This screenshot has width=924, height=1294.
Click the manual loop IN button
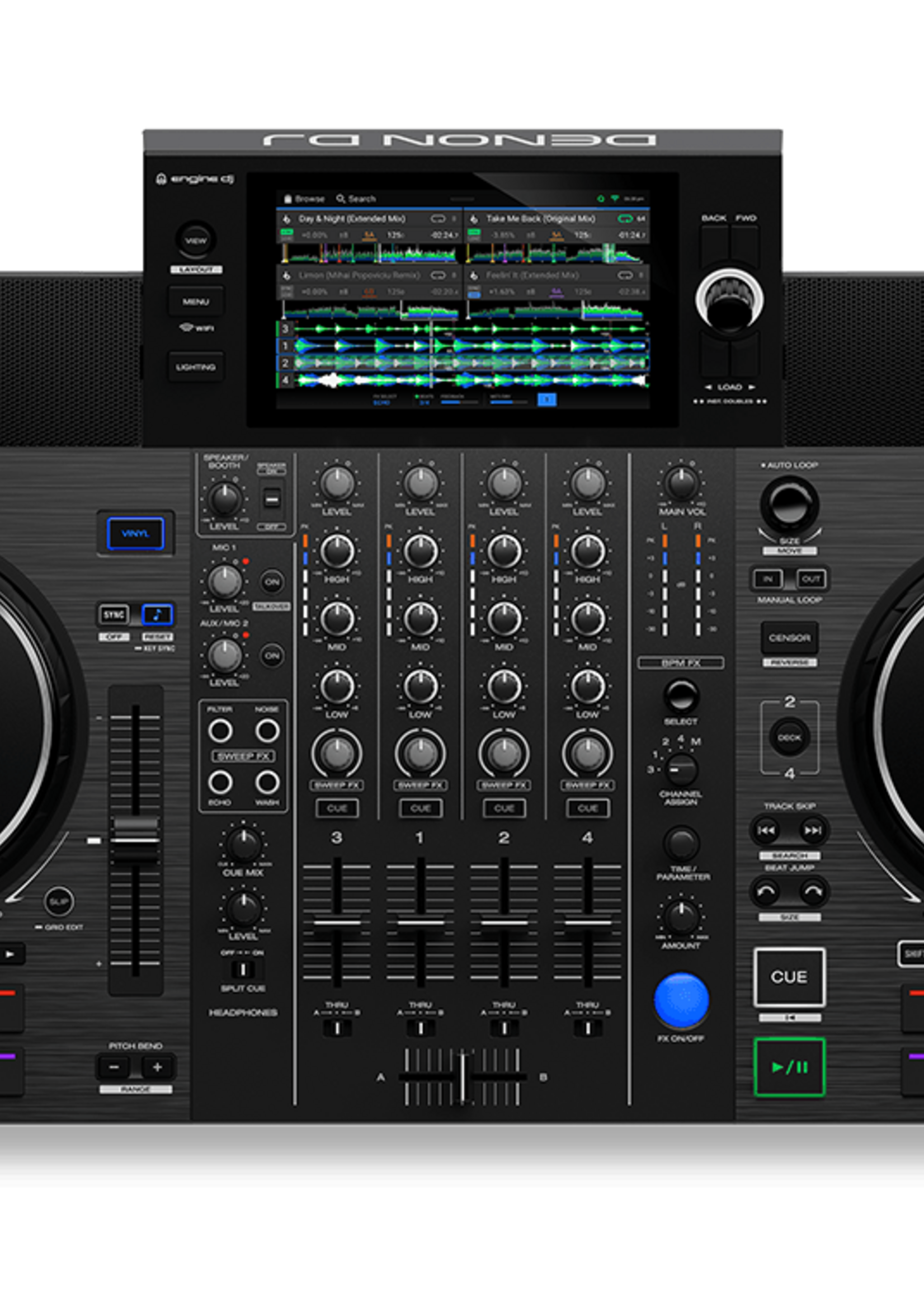coord(767,579)
